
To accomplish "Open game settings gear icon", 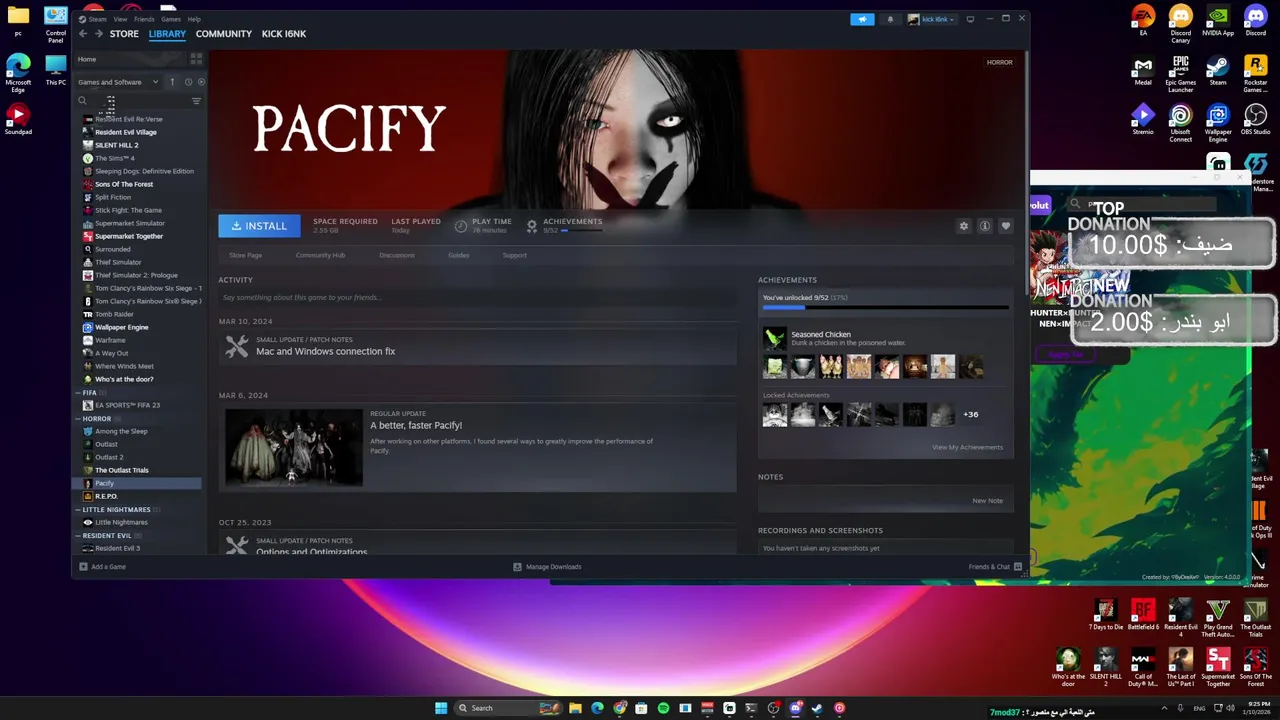I will (964, 226).
